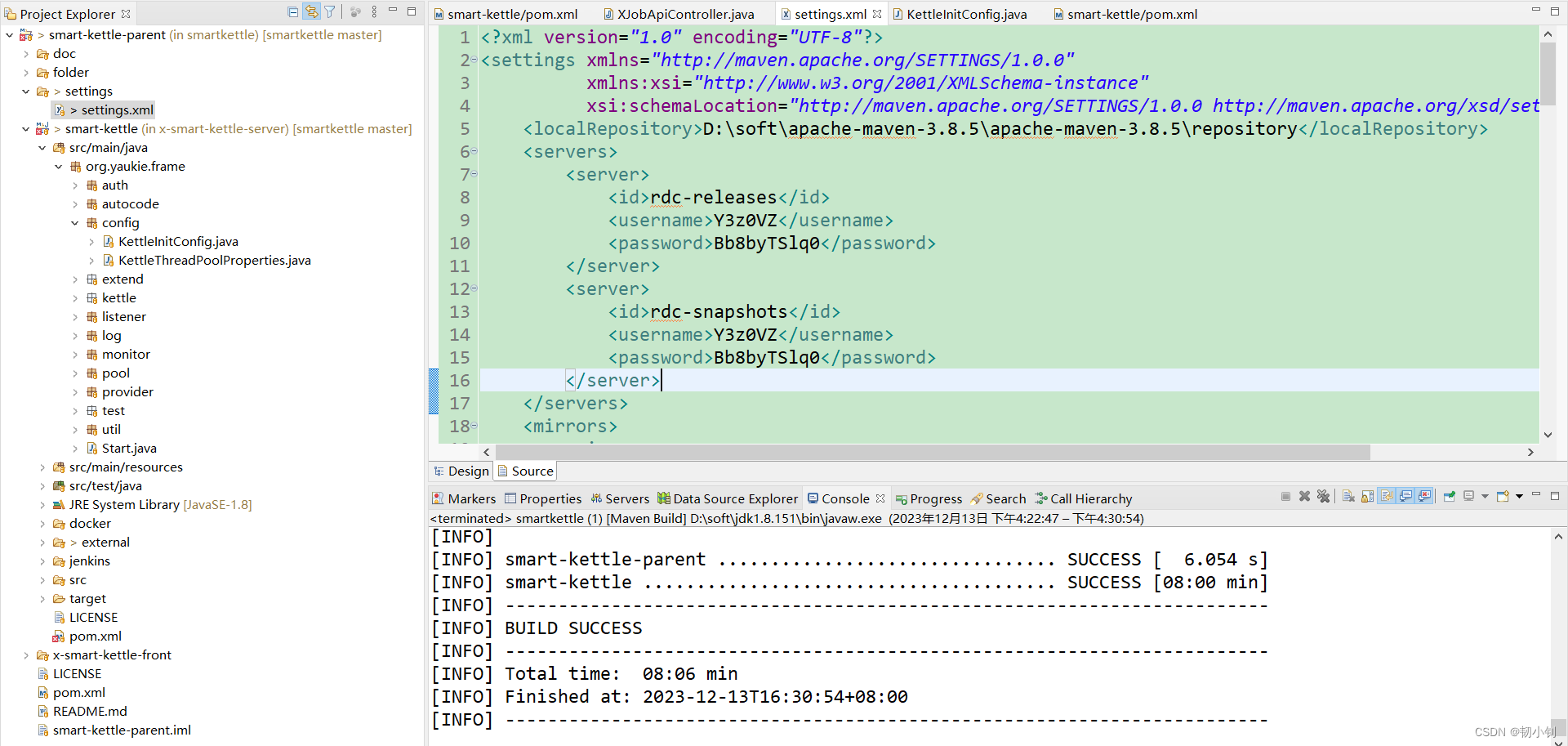Viewport: 1568px width, 746px height.
Task: Click the editor vertical scrollbar thumb
Action: click(1548, 74)
